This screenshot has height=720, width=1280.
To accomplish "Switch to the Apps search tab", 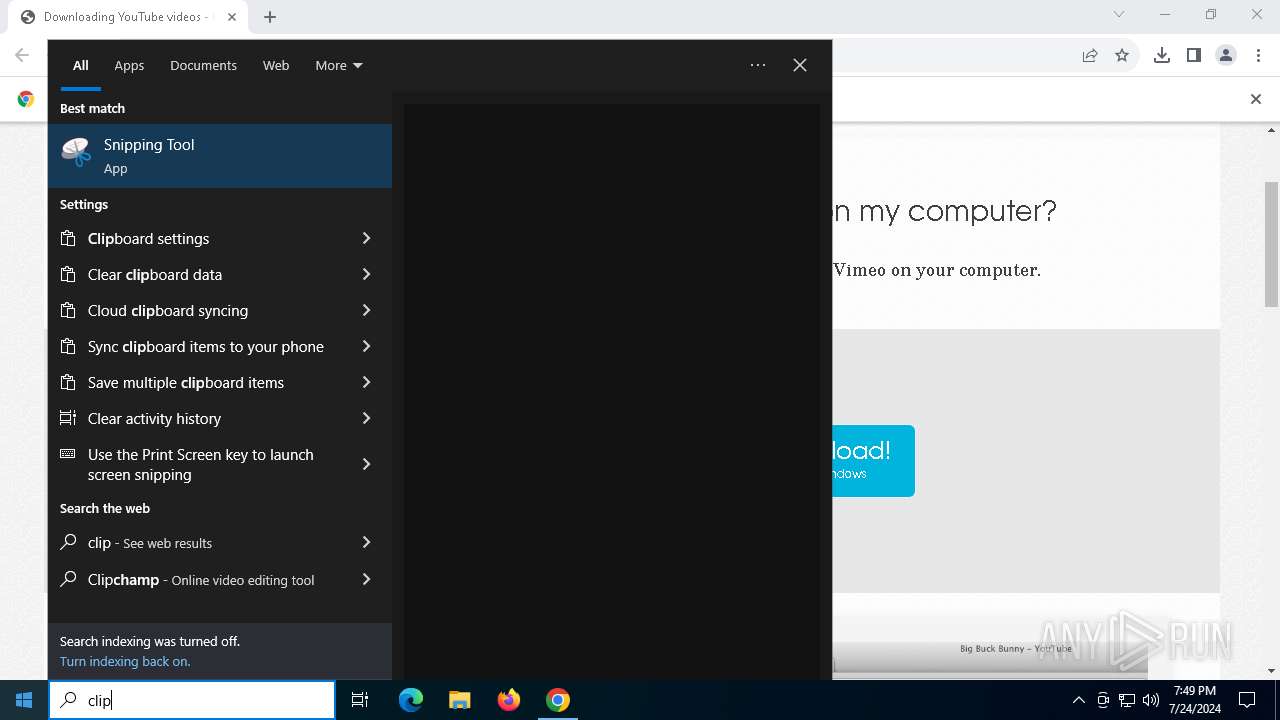I will 129,65.
